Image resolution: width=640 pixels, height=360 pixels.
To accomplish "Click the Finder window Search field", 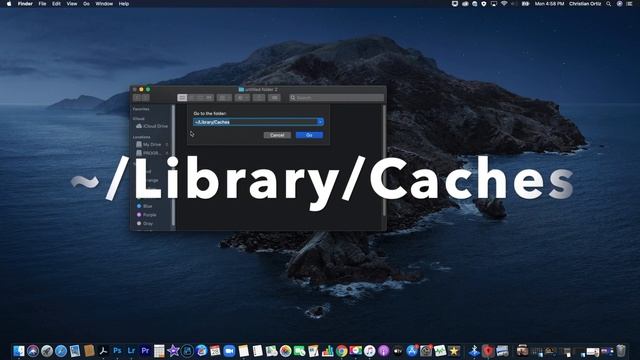I will (x=336, y=98).
